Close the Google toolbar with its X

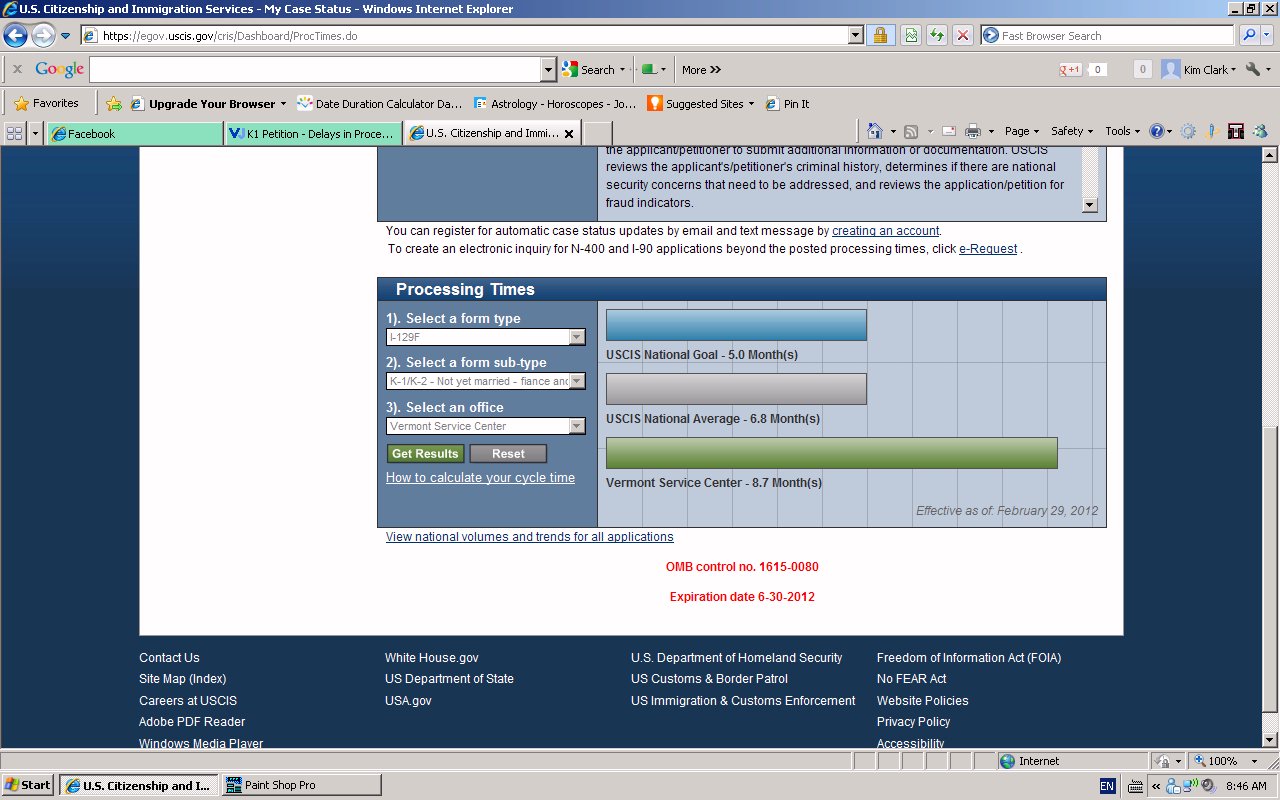pos(17,70)
